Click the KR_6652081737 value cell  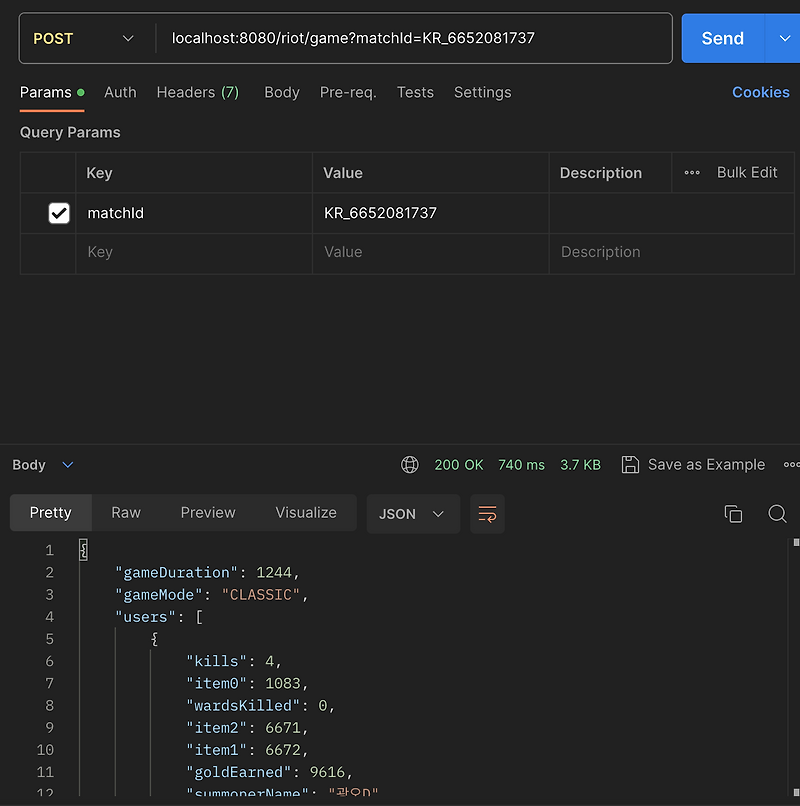pos(430,213)
